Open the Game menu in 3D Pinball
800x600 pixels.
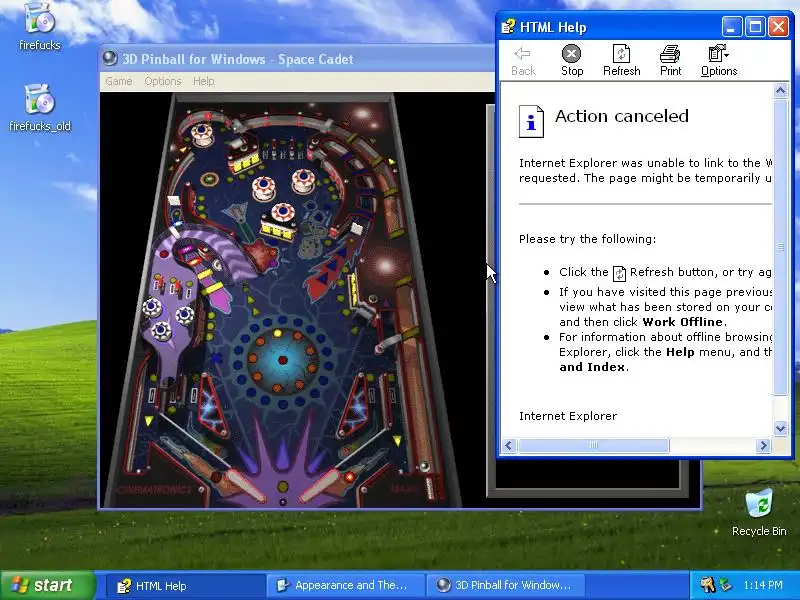tap(119, 81)
